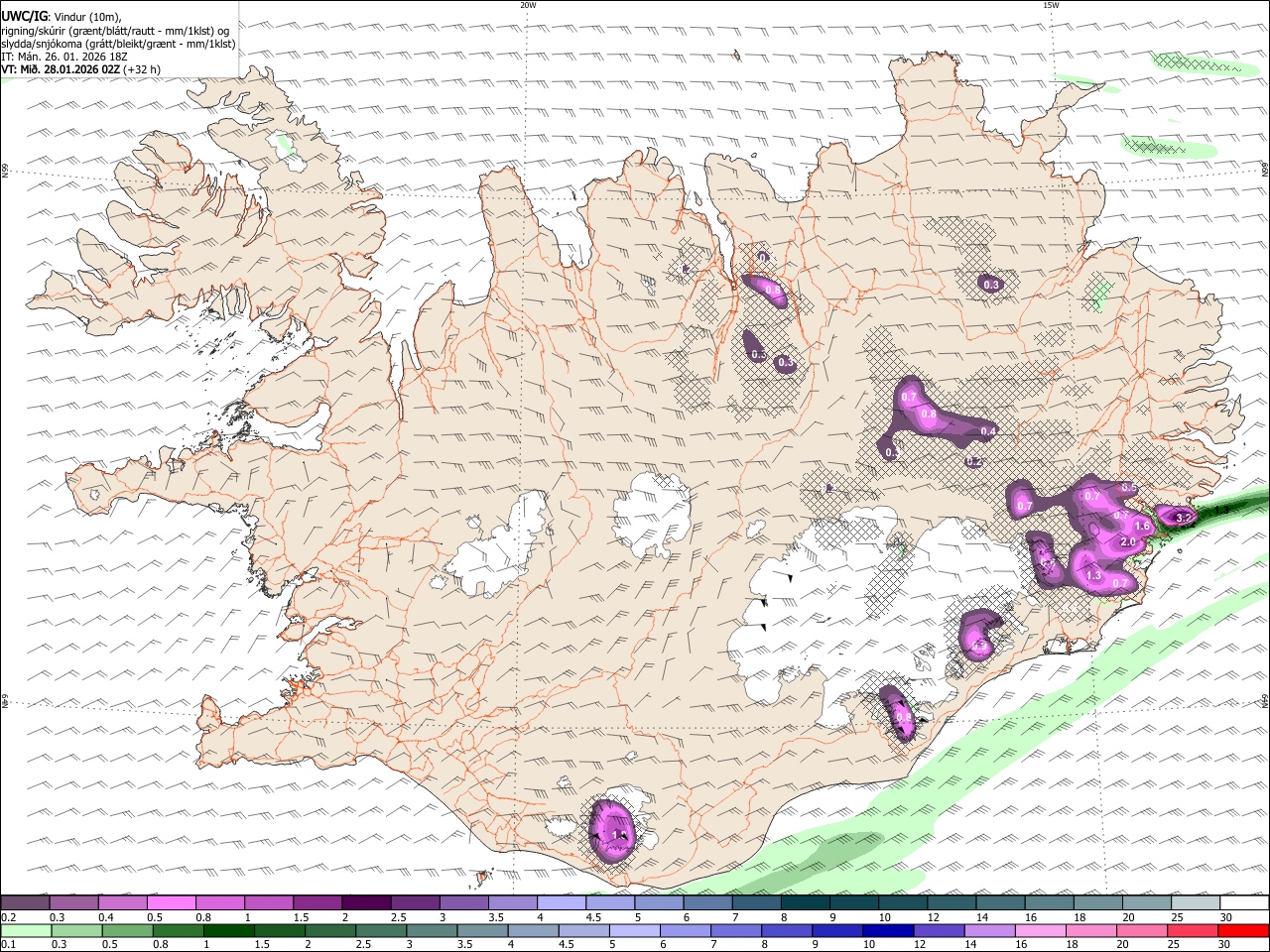Click the pink rain swatch between 18 and 20
This screenshot has height=952, width=1270.
pyautogui.click(x=1090, y=930)
